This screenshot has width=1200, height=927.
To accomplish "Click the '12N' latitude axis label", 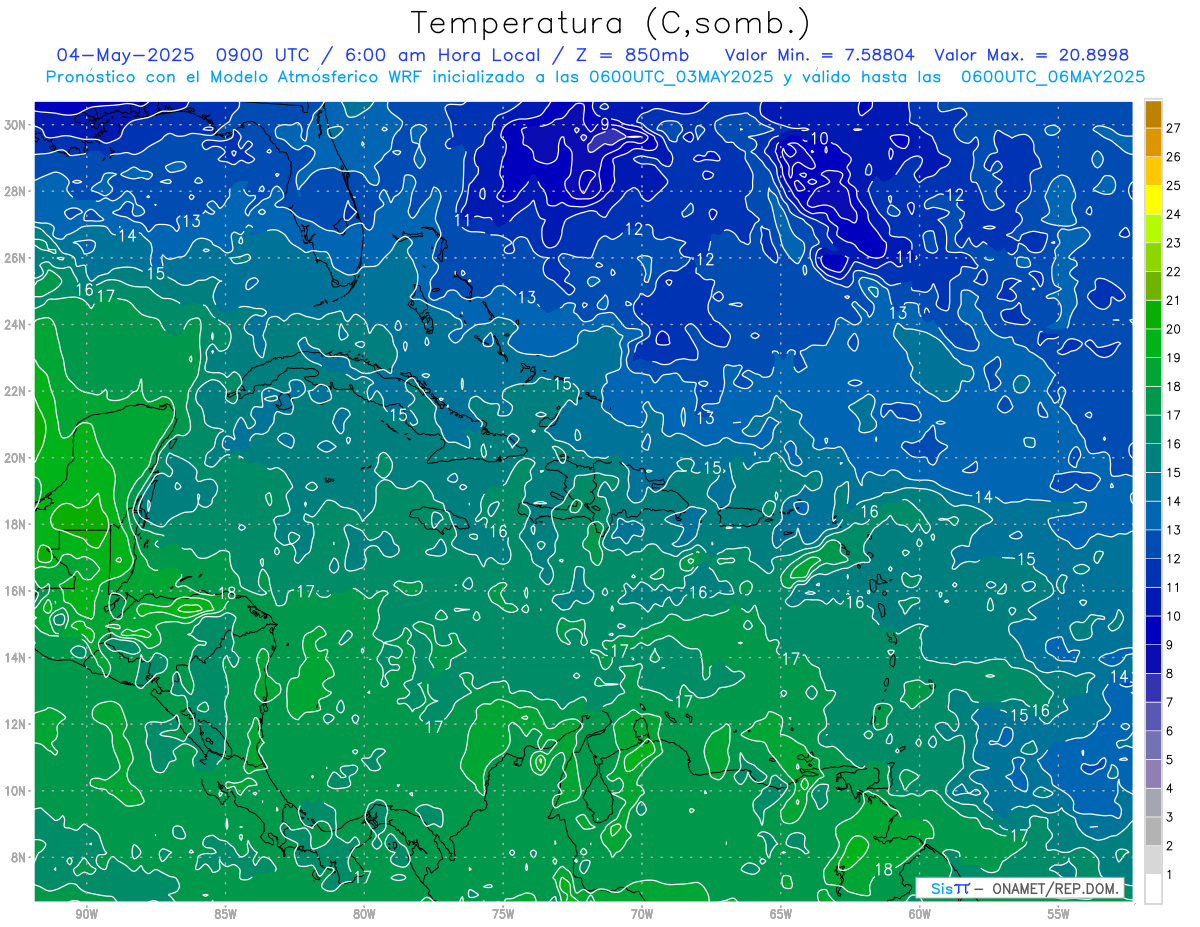I will [x=17, y=724].
